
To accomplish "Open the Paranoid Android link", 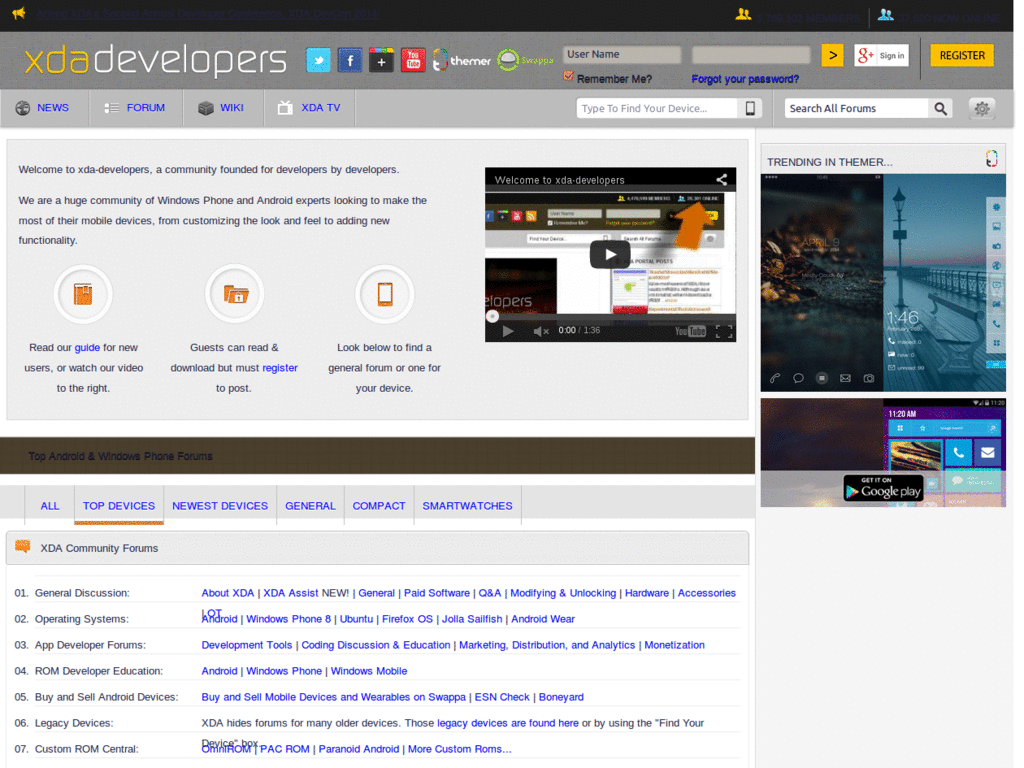I will tap(359, 749).
